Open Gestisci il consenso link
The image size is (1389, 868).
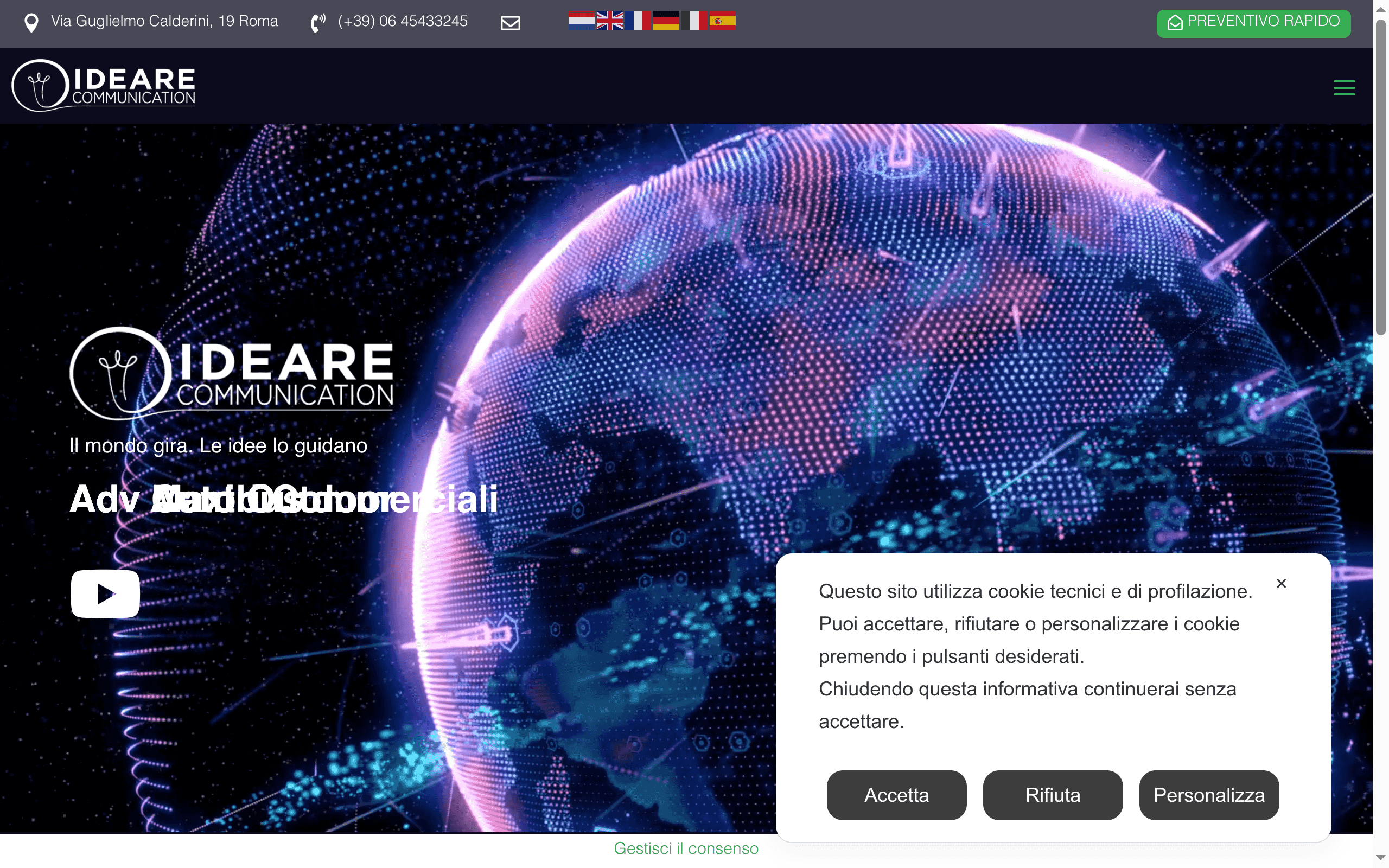pyautogui.click(x=686, y=848)
